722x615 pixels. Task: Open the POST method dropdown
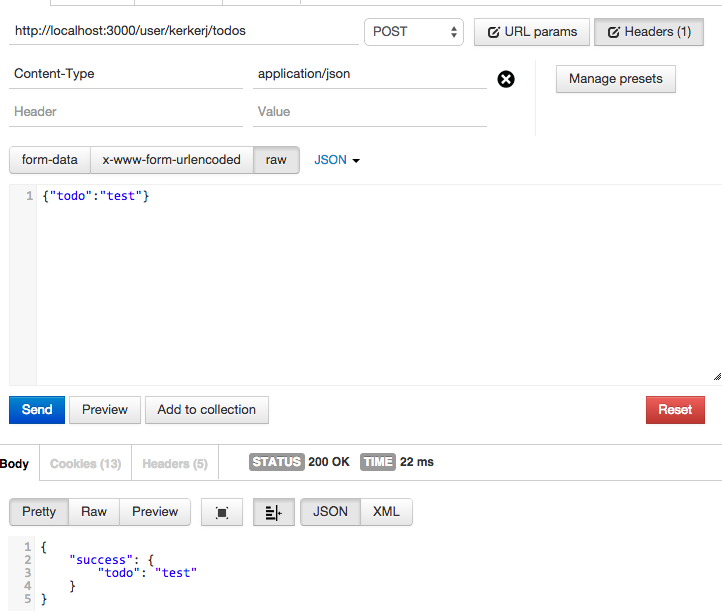coord(413,32)
